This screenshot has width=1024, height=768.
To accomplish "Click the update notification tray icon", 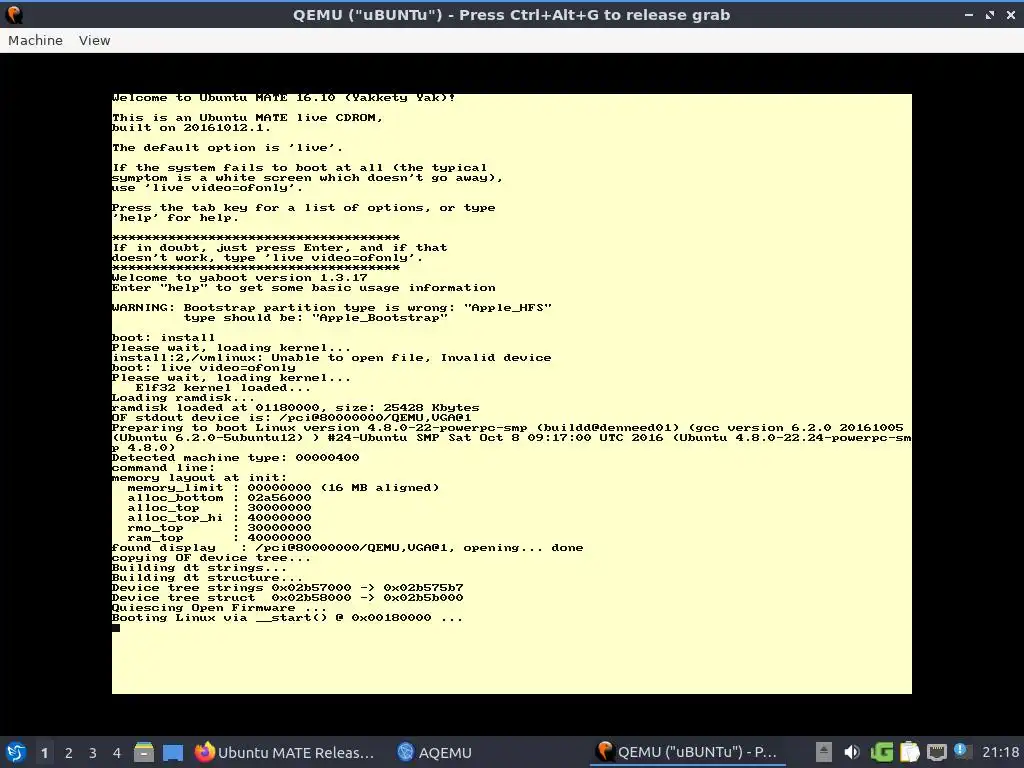I will (x=961, y=751).
